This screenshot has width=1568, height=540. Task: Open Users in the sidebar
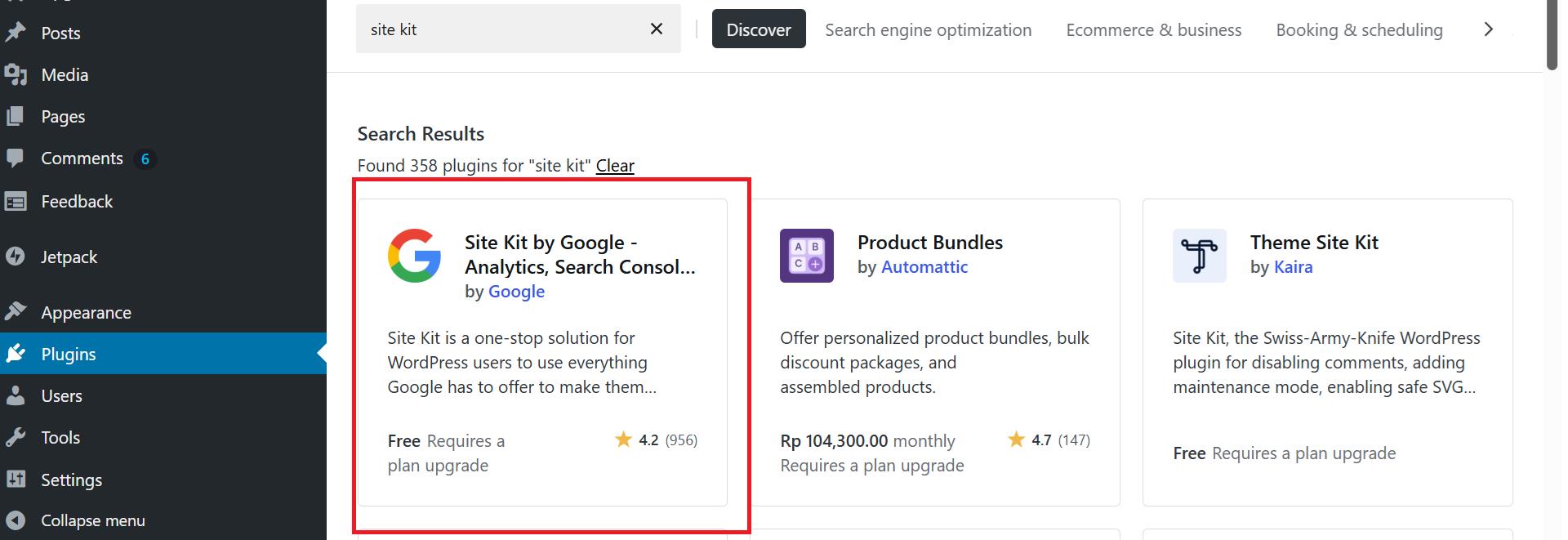61,395
